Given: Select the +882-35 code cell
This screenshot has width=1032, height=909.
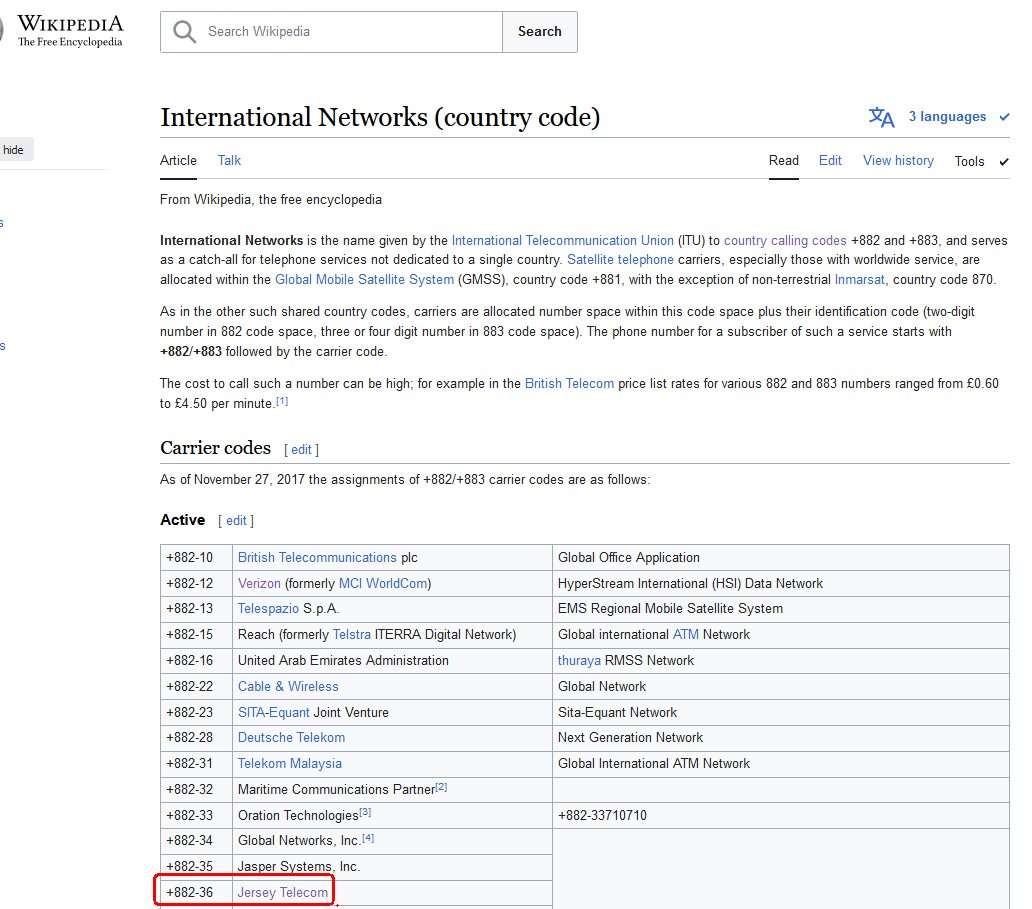Looking at the screenshot, I should 196,867.
